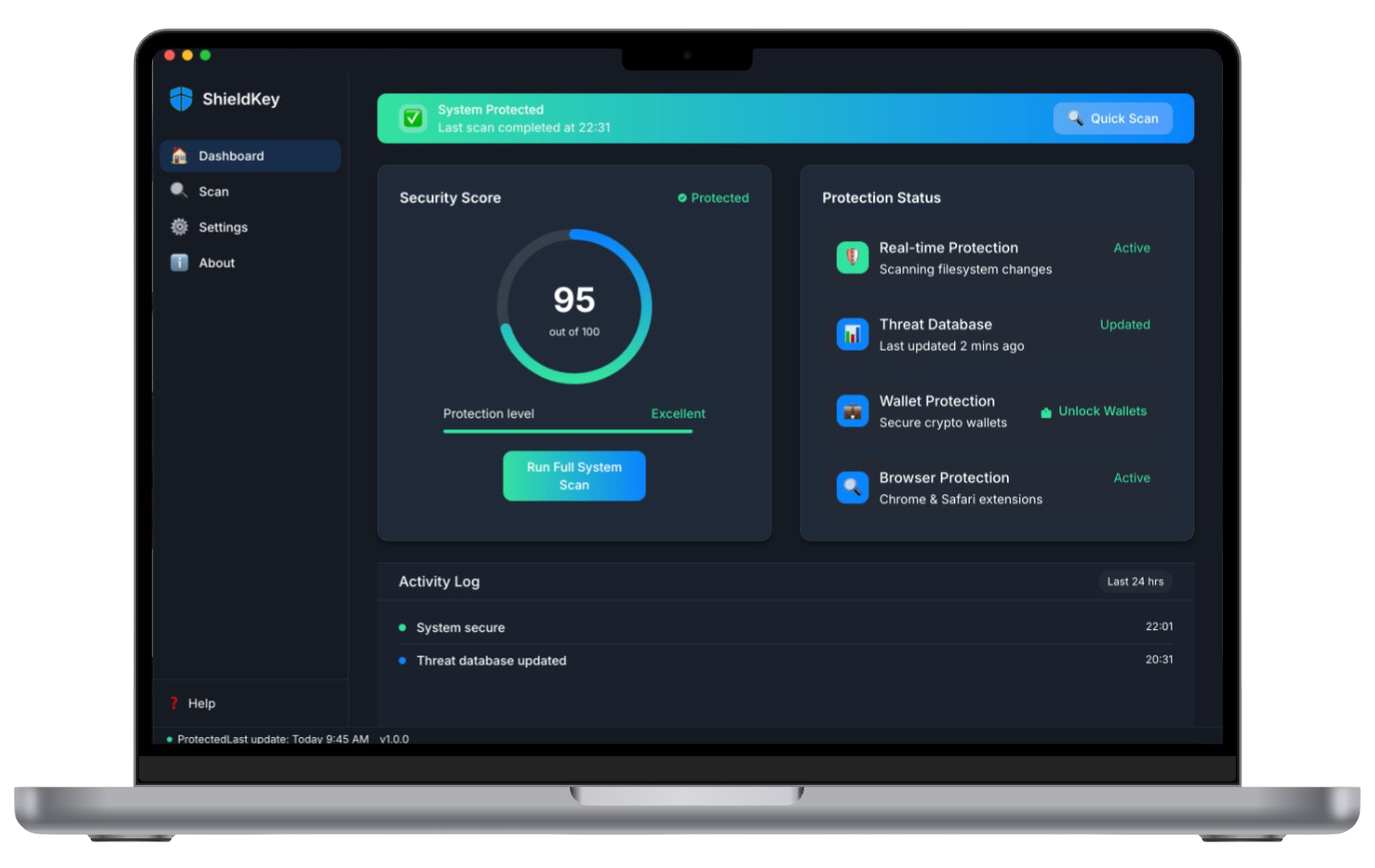Click the green checkmark System Protected icon
Image resolution: width=1375 pixels, height=868 pixels.
[413, 118]
